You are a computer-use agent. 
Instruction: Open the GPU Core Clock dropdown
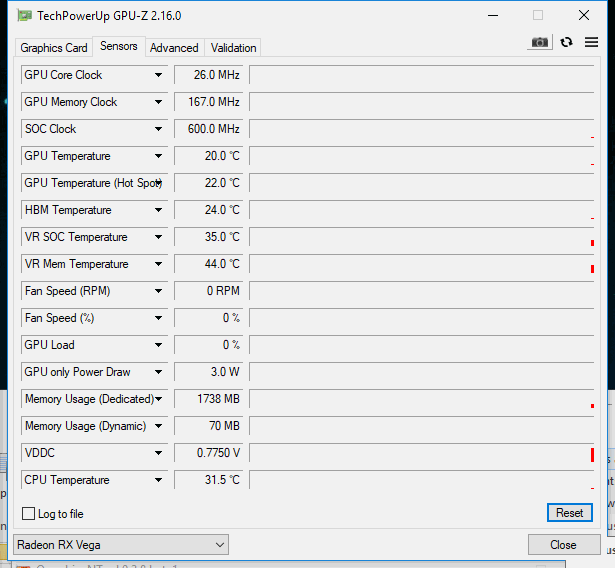(158, 75)
